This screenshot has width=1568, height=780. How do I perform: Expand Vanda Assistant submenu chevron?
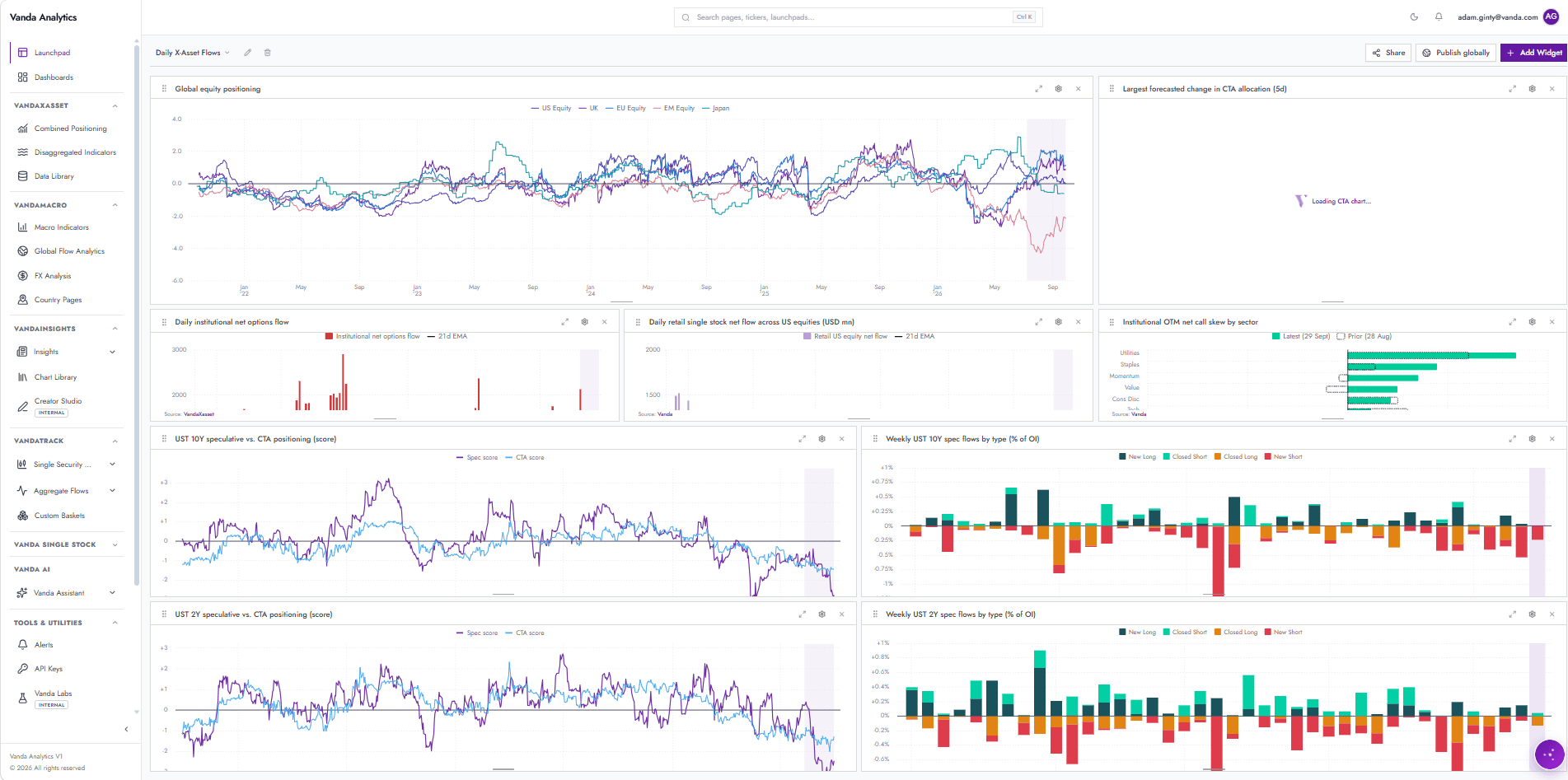pyautogui.click(x=112, y=593)
